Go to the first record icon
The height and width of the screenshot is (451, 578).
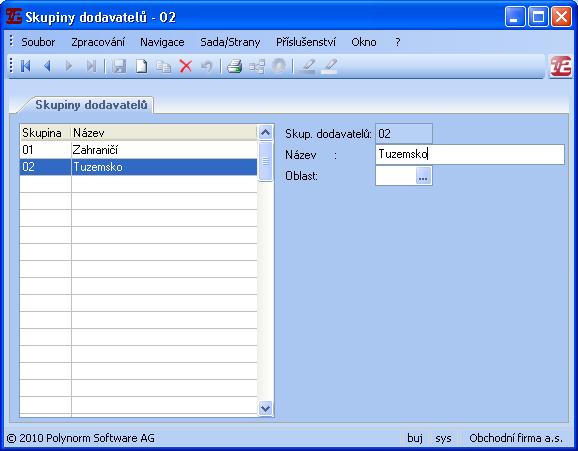(x=25, y=66)
